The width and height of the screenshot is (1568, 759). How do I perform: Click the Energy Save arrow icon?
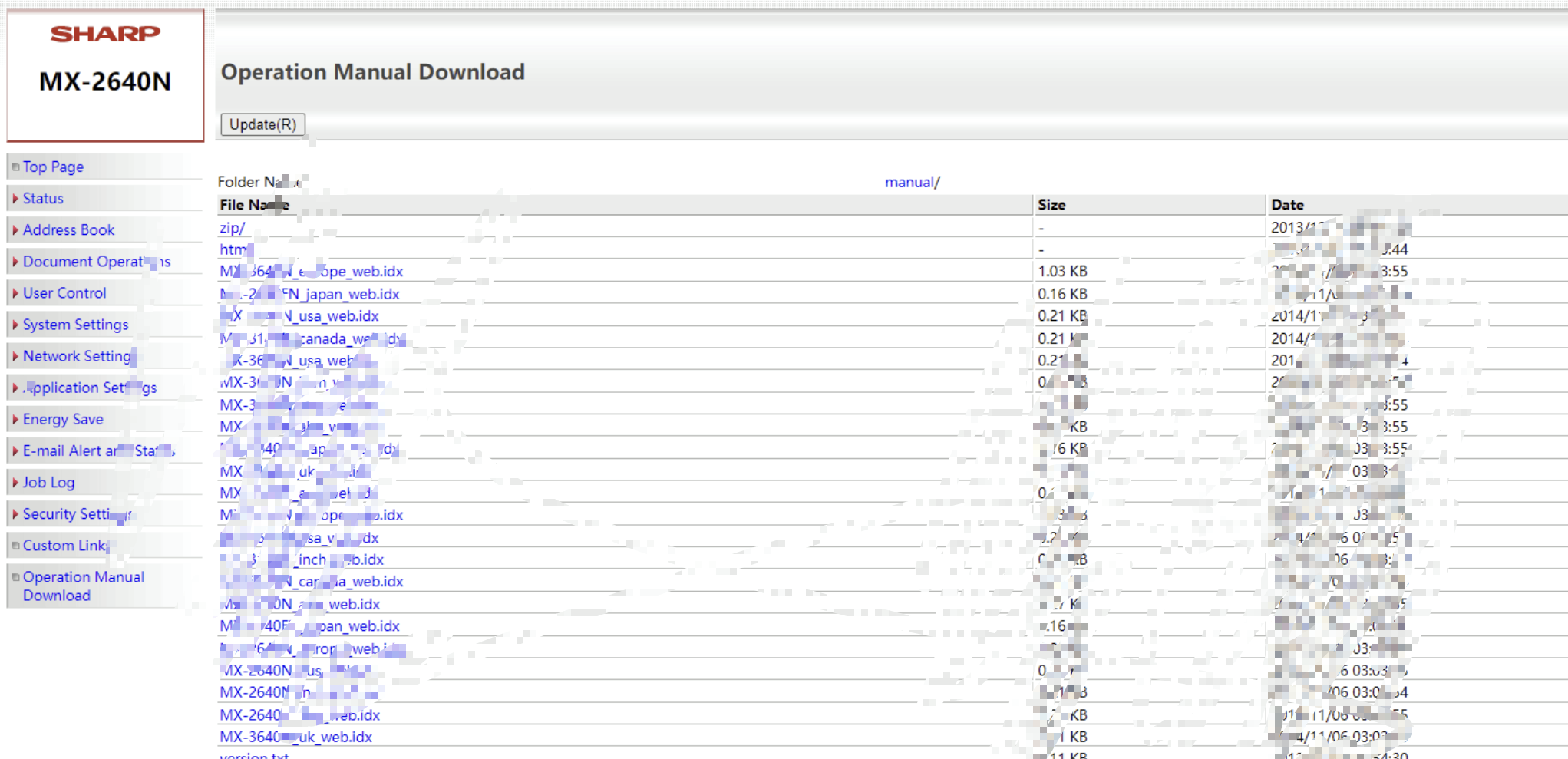(15, 419)
